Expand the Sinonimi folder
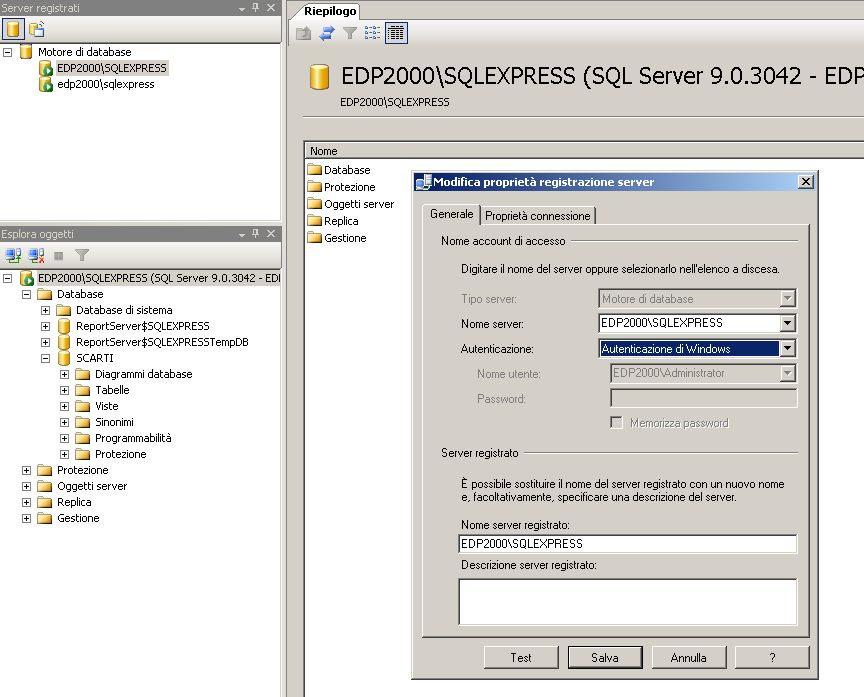 (x=64, y=422)
